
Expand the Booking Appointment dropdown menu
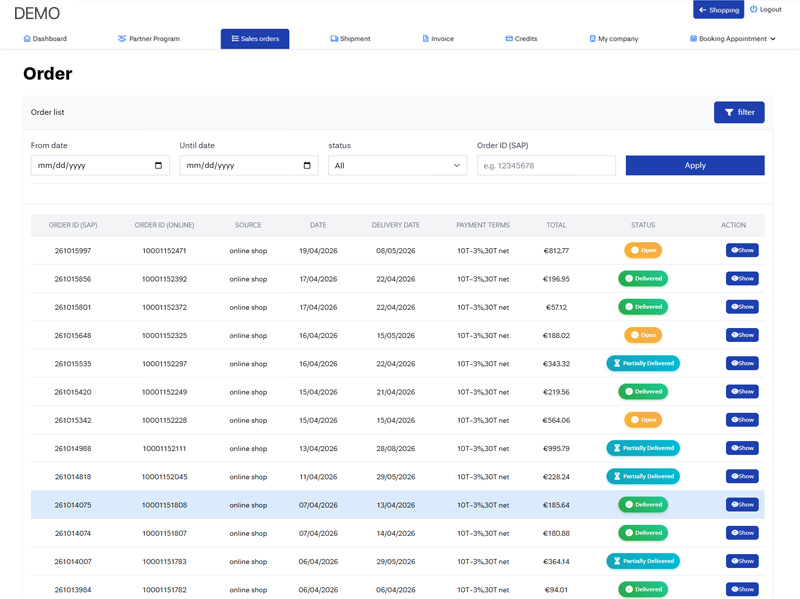tap(733, 39)
